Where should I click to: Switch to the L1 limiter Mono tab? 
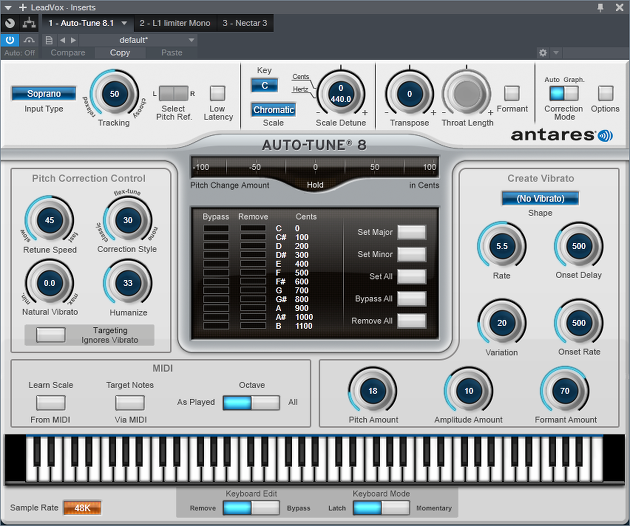pyautogui.click(x=175, y=23)
